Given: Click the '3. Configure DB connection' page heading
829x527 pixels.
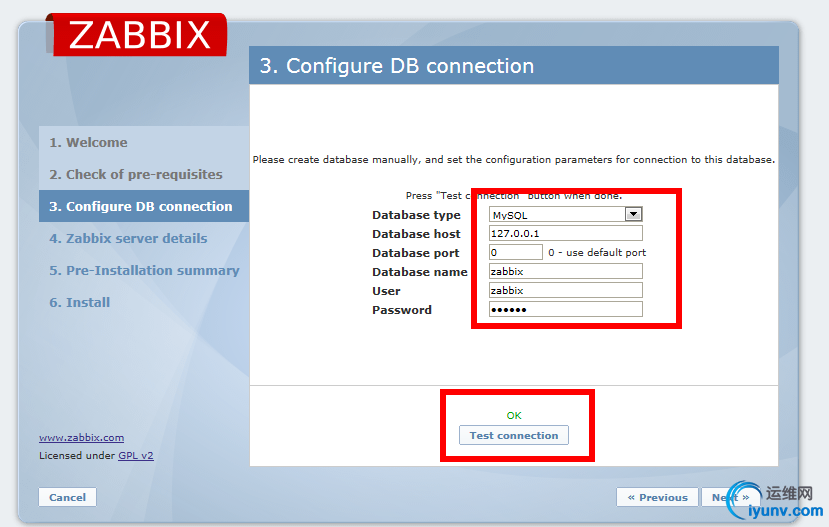Looking at the screenshot, I should point(397,66).
